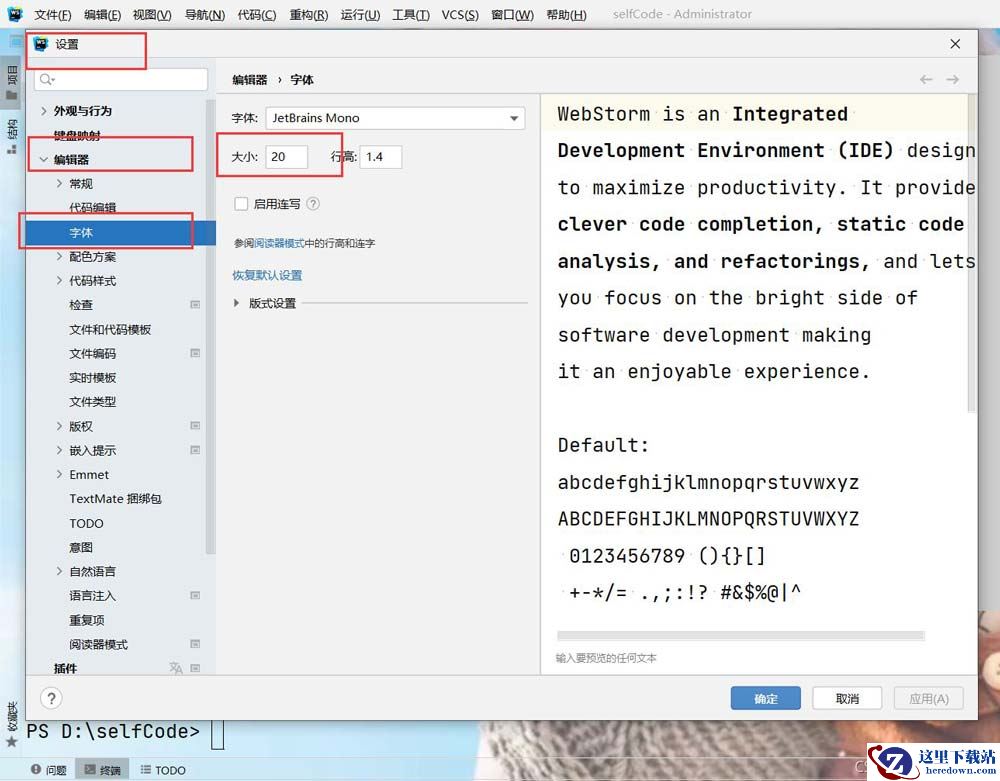The height and width of the screenshot is (781, 1000).
Task: Click project-level icon beside 检查
Action: (x=195, y=305)
